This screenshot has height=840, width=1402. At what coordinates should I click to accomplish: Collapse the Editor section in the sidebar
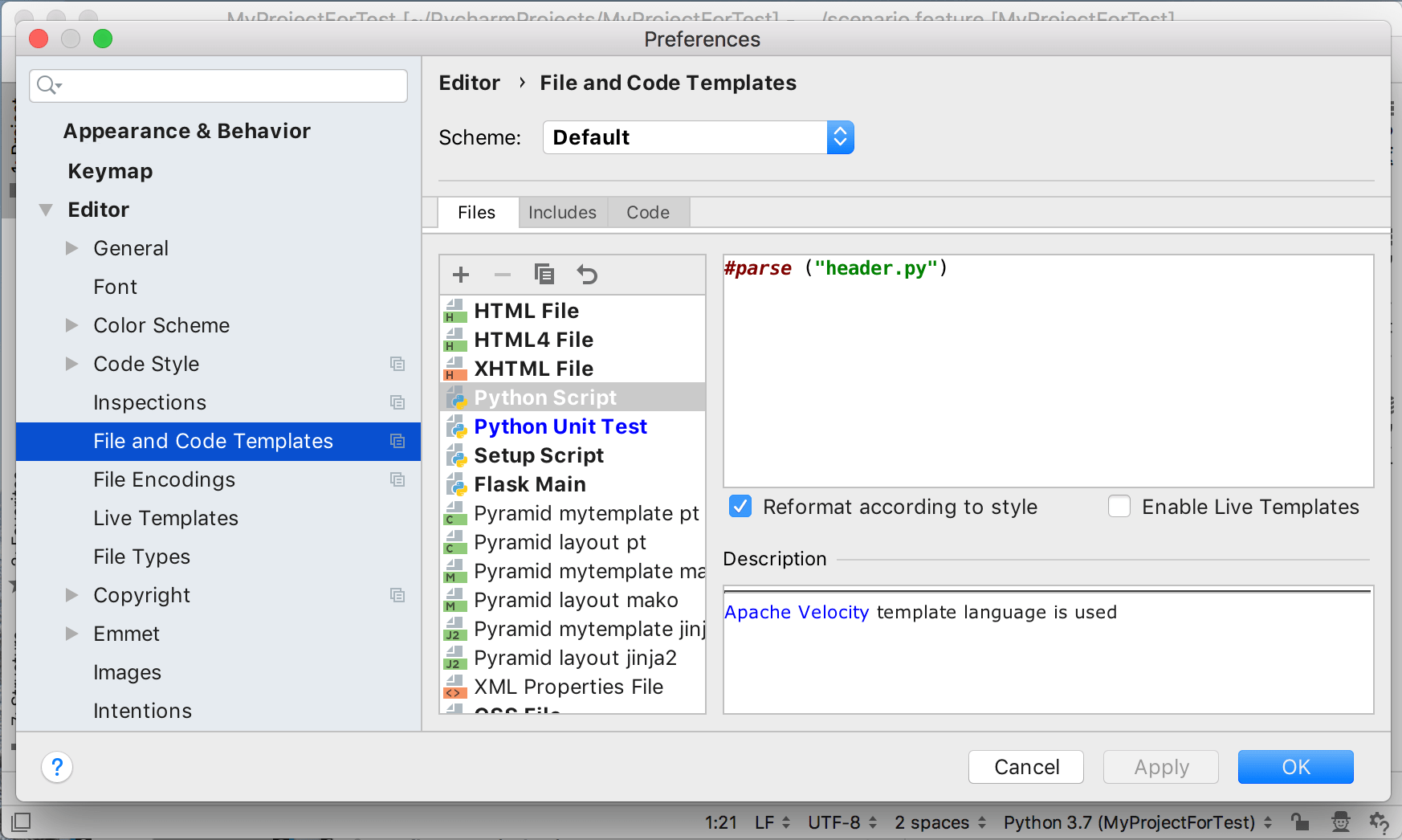click(46, 209)
